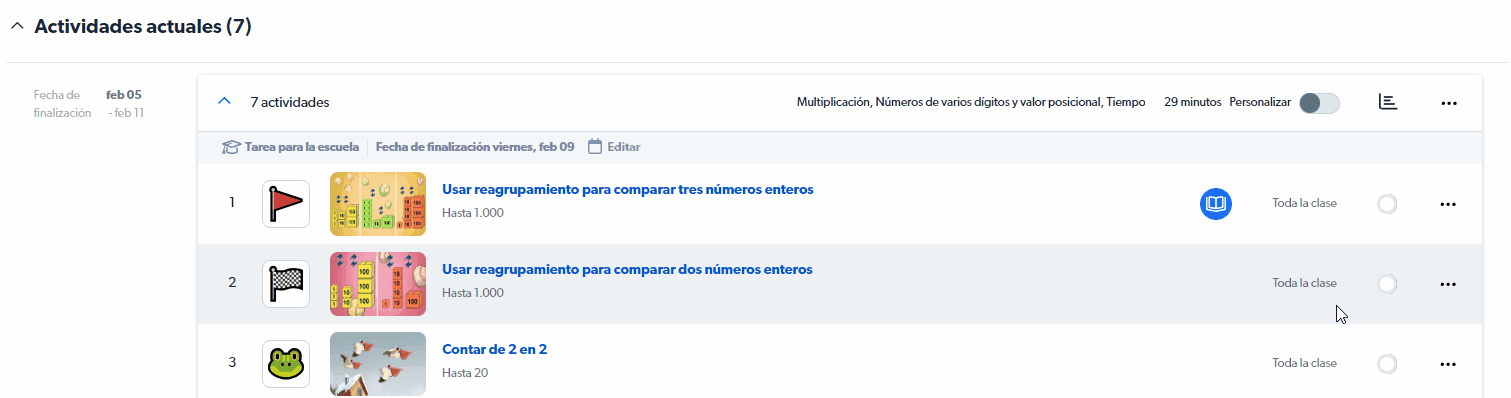1511x398 pixels.
Task: Select the radio circle for Contar de 2 en 2
Action: (1387, 364)
